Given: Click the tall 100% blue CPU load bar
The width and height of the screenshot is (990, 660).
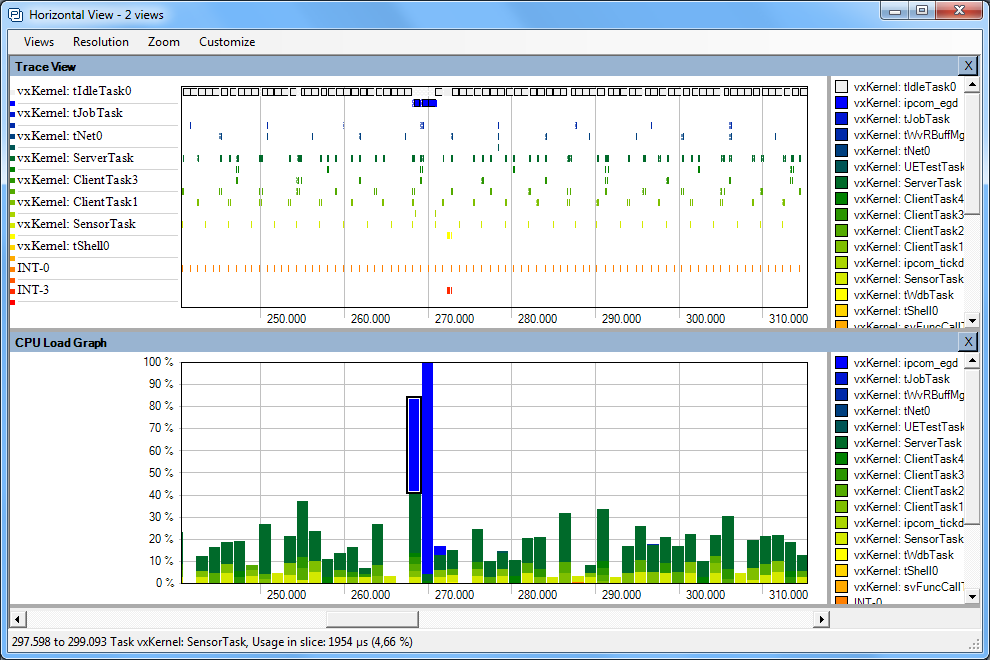Looking at the screenshot, I should [x=427, y=468].
